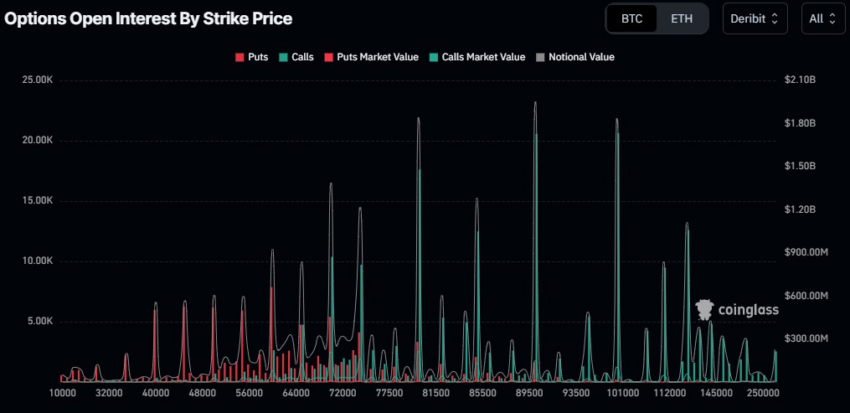Hide the Notional Value series label
Screen dimensions: 850x413
pyautogui.click(x=581, y=57)
